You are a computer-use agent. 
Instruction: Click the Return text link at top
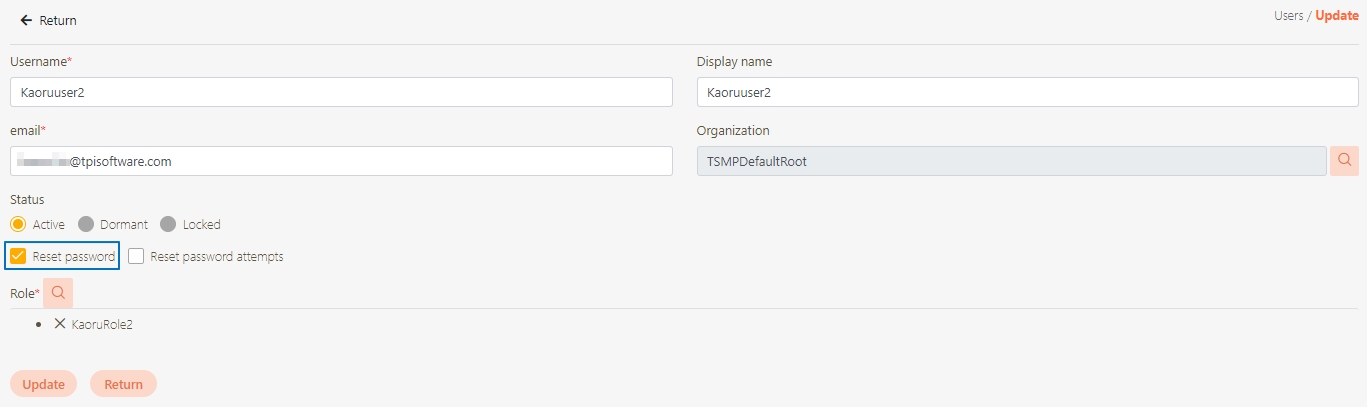58,20
